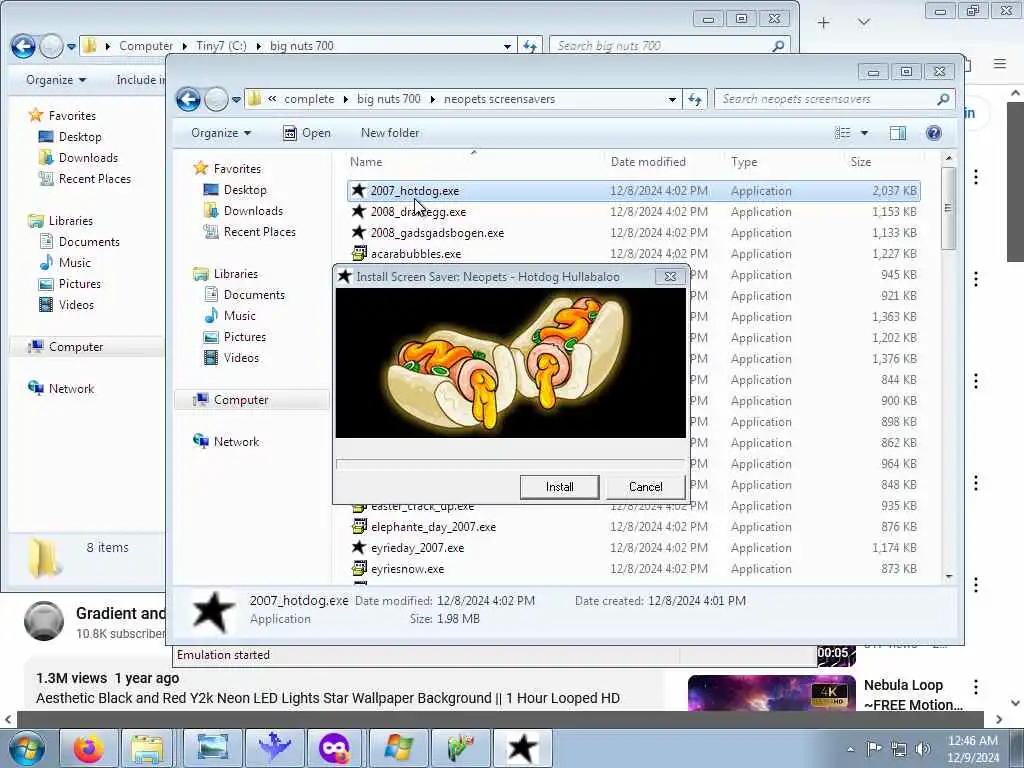Click Search big nuts 700 field
Image resolution: width=1024 pixels, height=768 pixels.
coord(669,46)
